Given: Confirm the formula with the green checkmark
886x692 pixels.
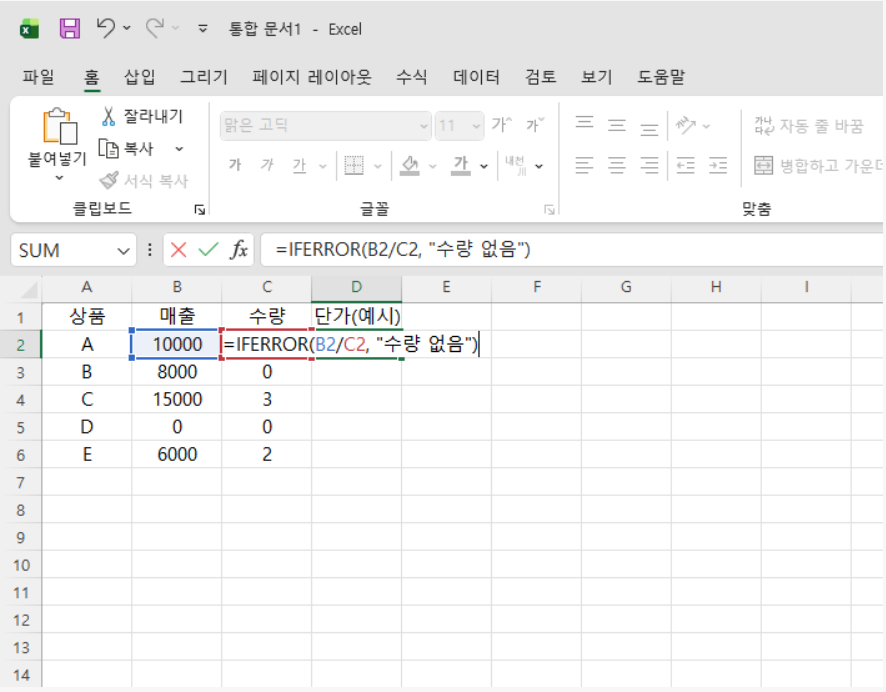Looking at the screenshot, I should coord(208,250).
